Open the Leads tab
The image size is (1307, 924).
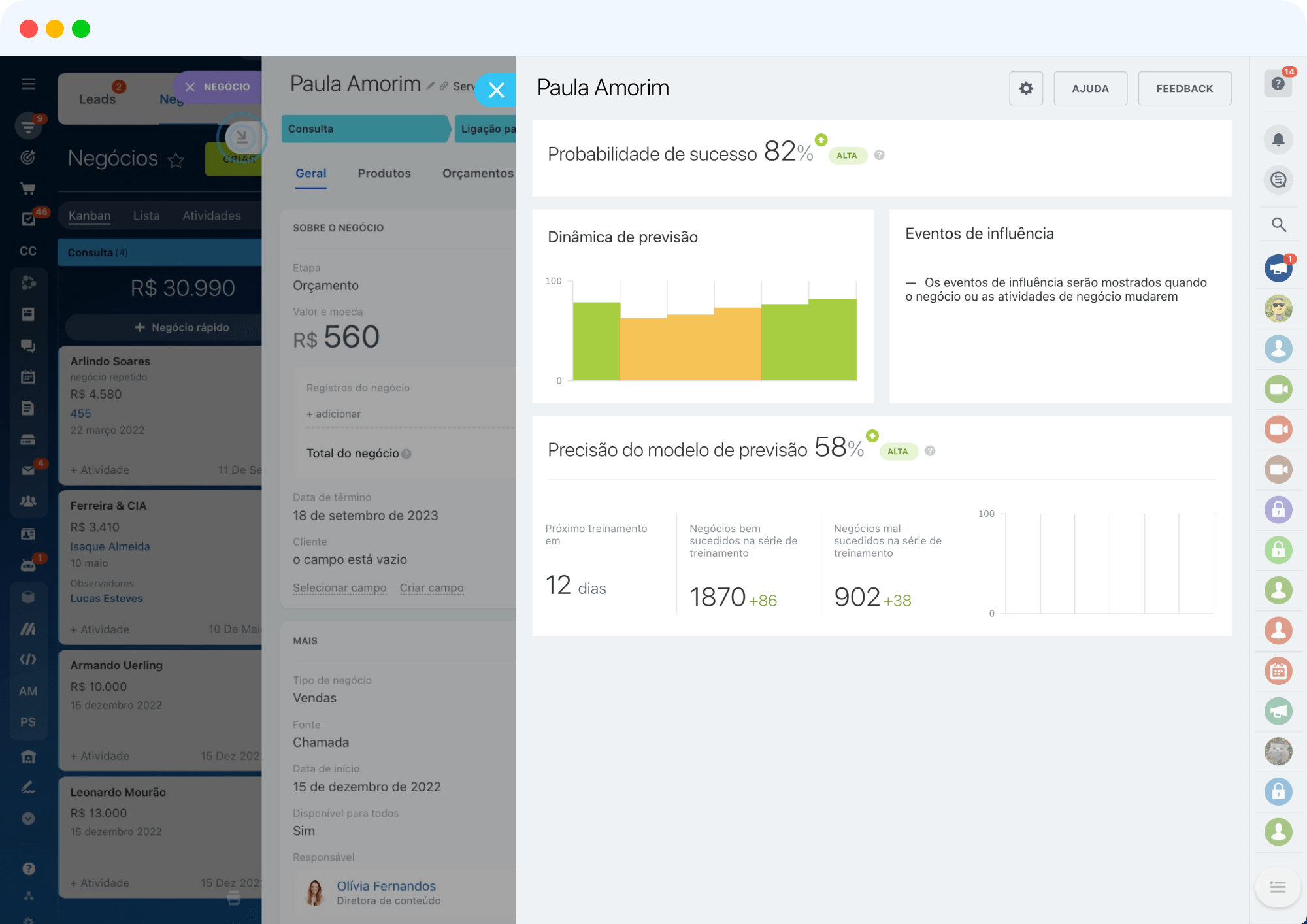pyautogui.click(x=97, y=99)
